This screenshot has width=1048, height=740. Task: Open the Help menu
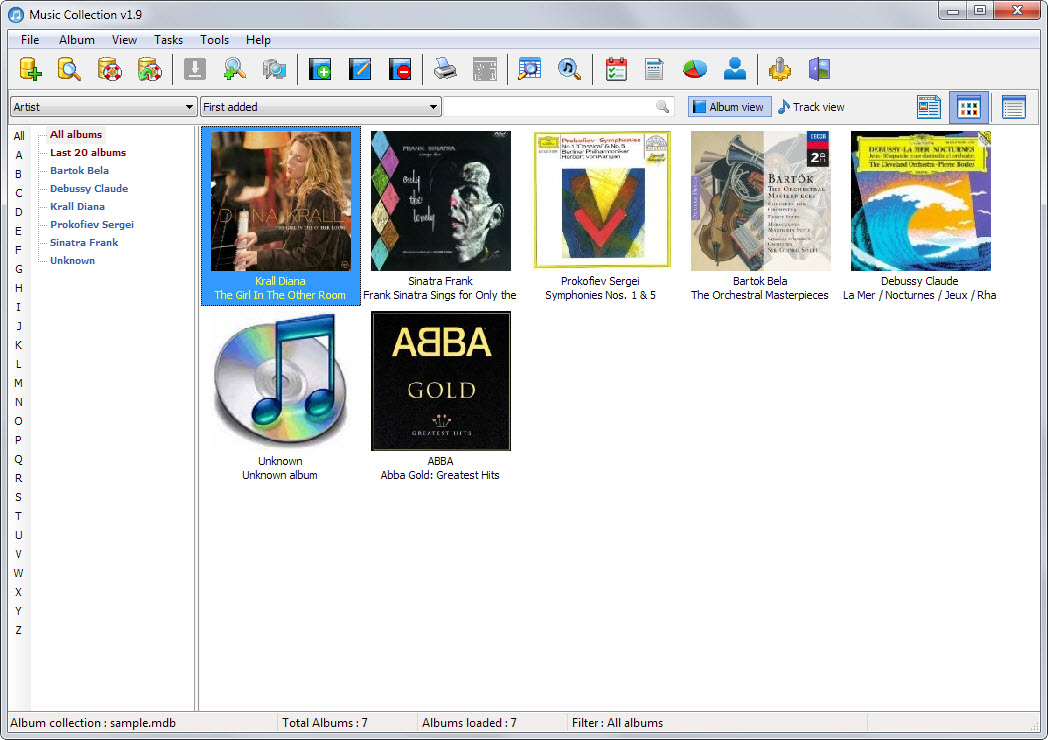(258, 40)
